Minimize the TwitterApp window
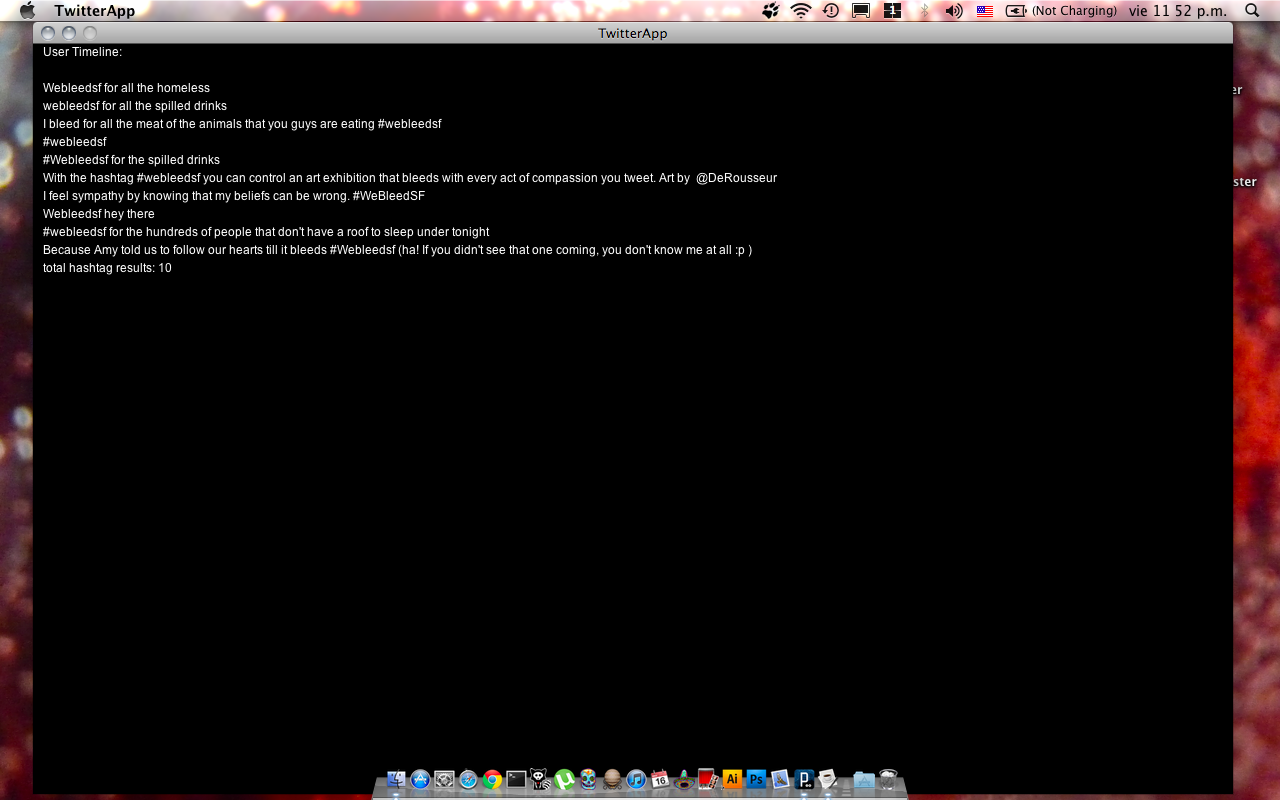This screenshot has height=800, width=1280. tap(69, 33)
